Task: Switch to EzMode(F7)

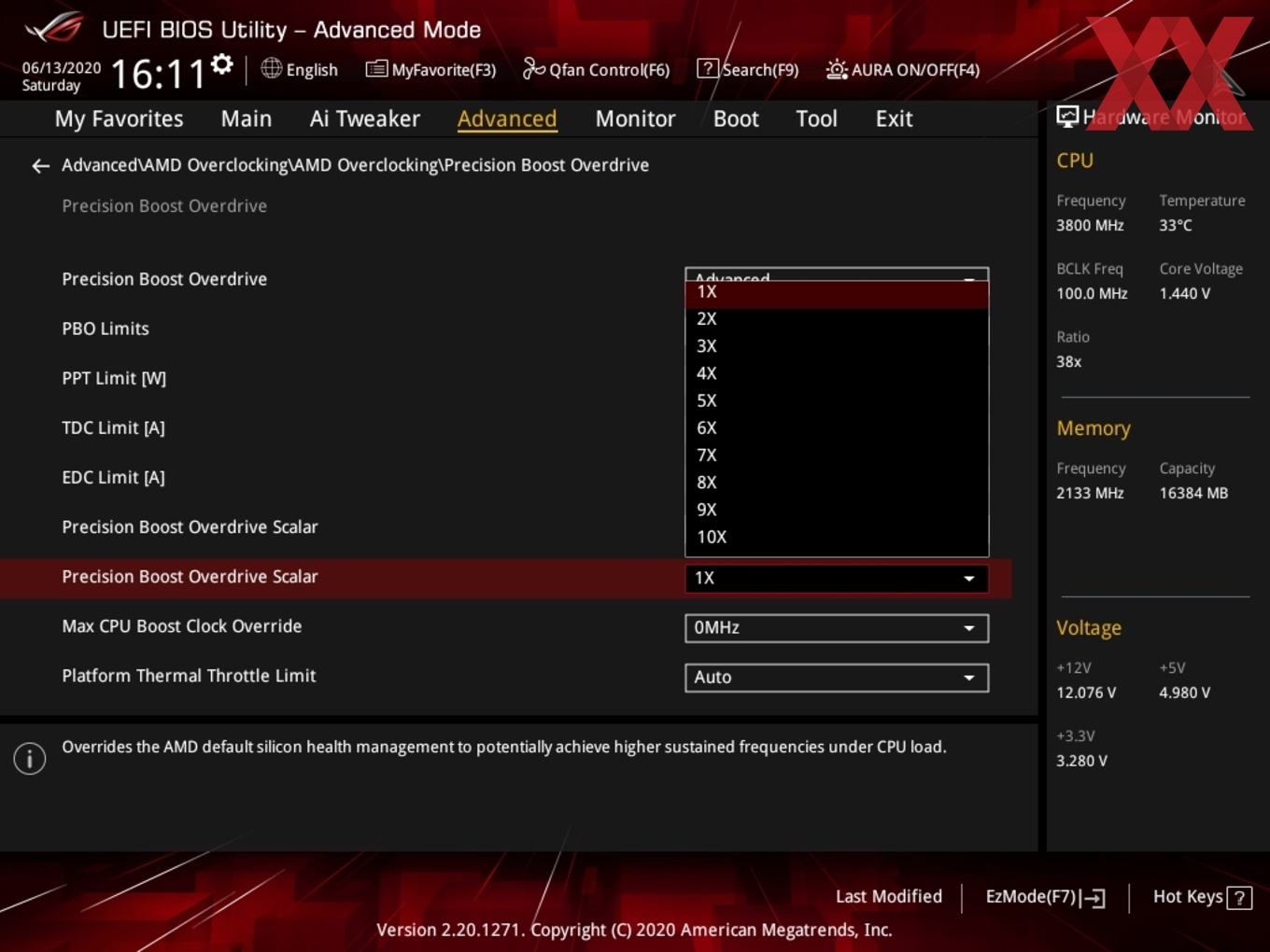Action: (1045, 897)
